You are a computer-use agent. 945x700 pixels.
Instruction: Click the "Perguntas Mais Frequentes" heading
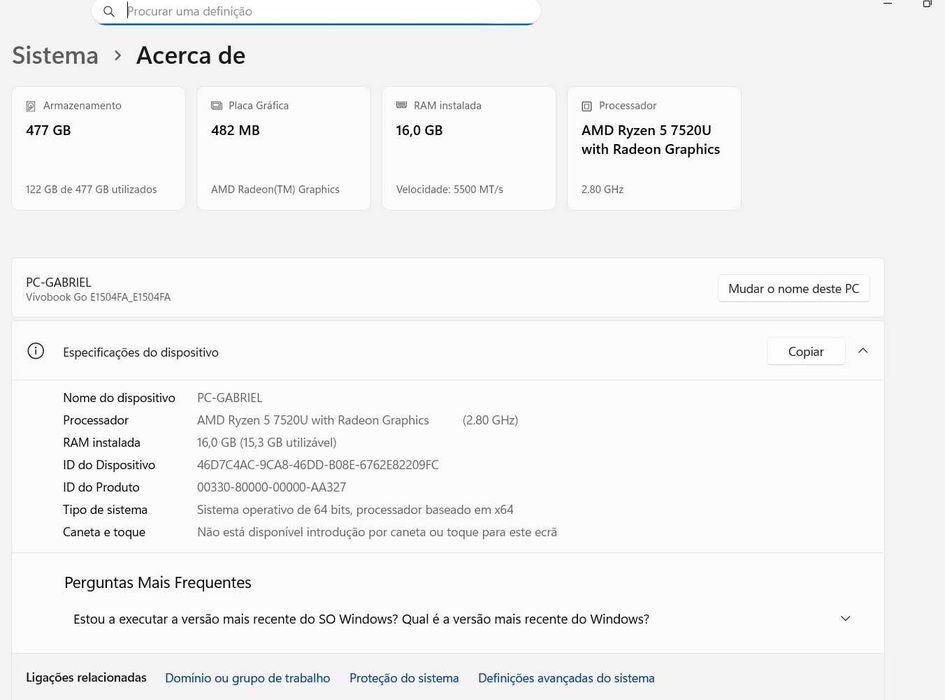[x=158, y=582]
